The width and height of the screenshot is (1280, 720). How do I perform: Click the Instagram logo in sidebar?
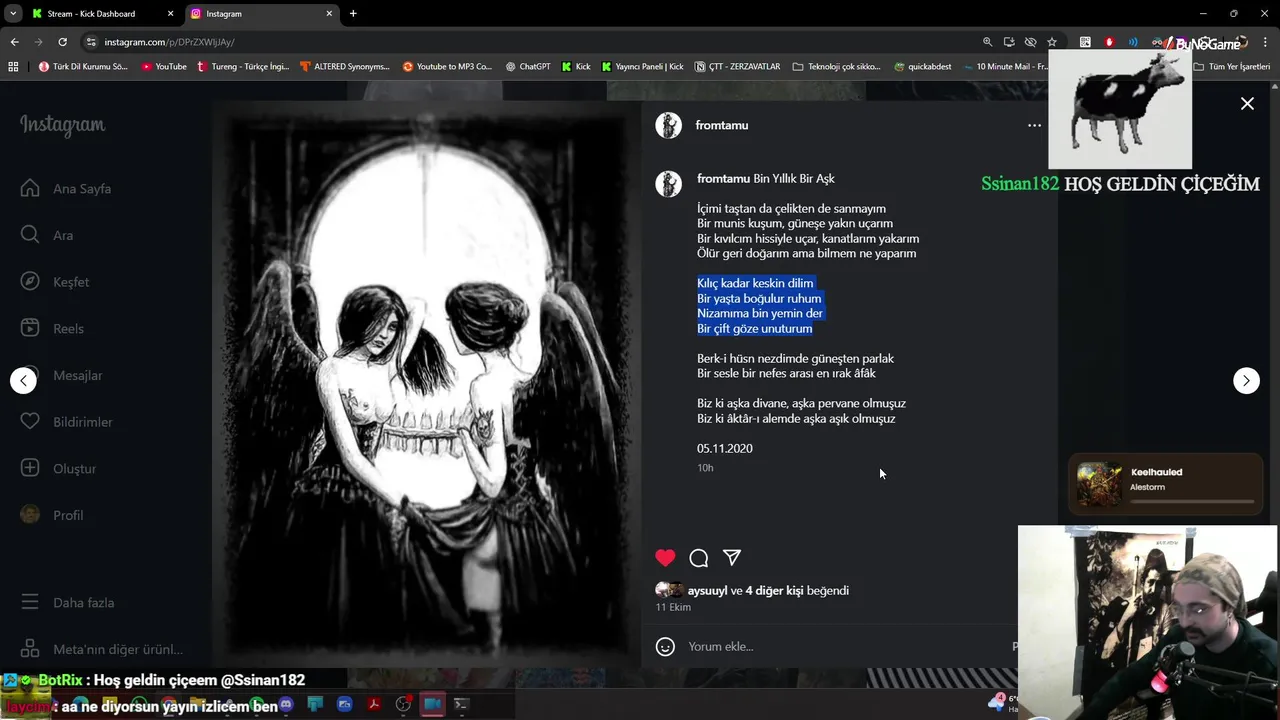pyautogui.click(x=62, y=125)
